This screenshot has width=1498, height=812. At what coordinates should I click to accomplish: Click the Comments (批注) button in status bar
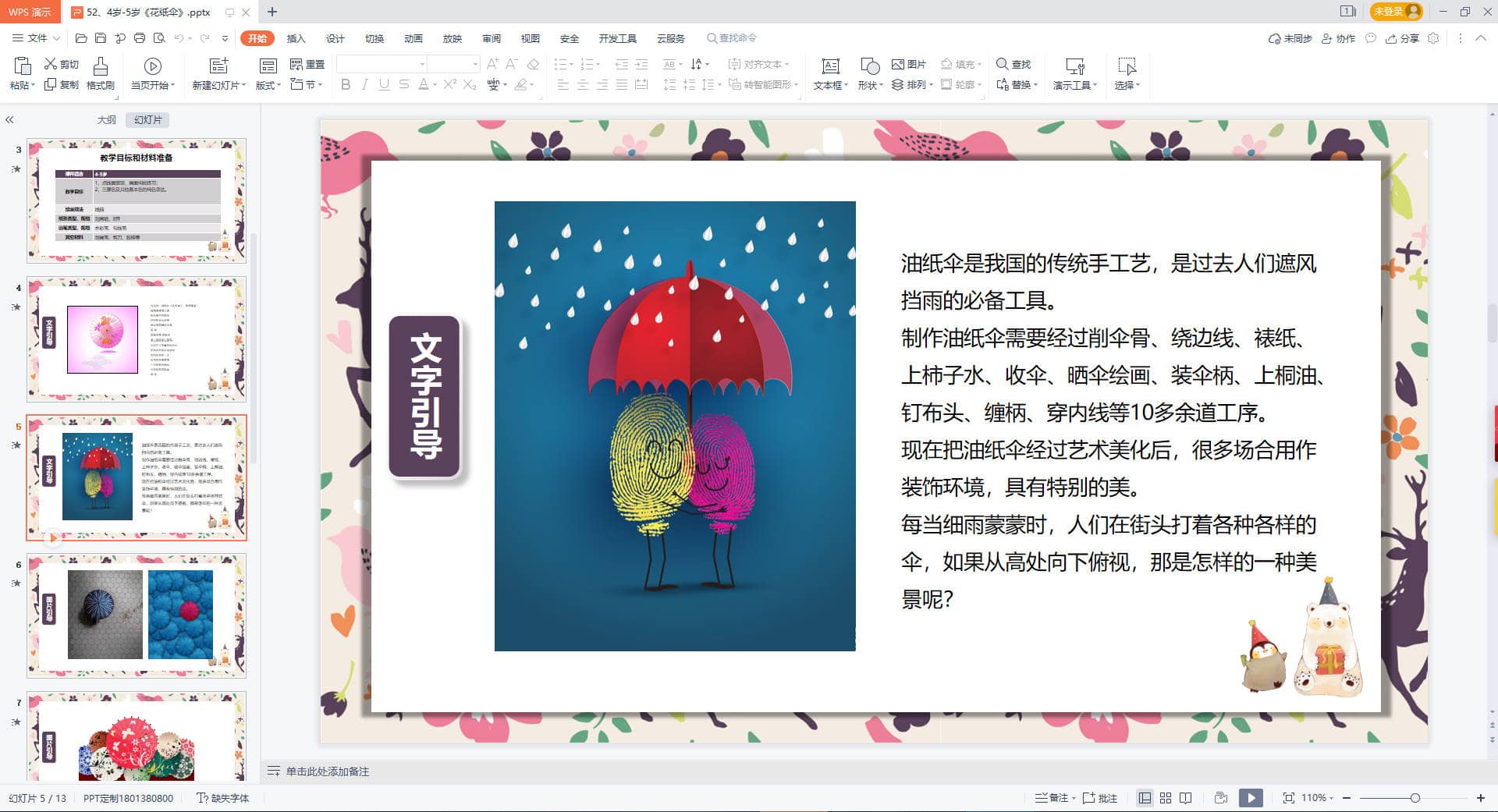click(x=1099, y=798)
